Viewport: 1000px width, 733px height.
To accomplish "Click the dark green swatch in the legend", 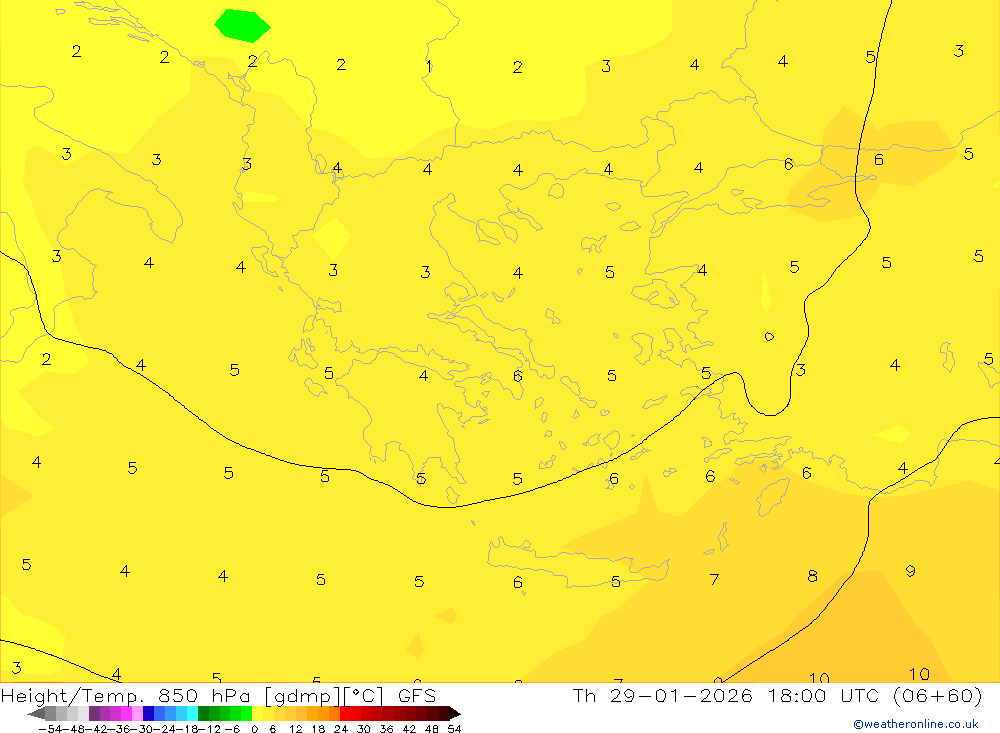I will [203, 714].
